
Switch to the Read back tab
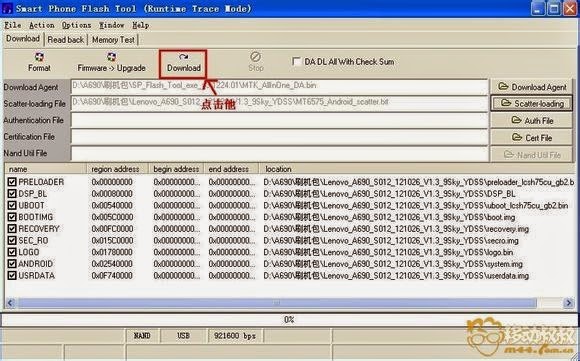click(x=65, y=40)
